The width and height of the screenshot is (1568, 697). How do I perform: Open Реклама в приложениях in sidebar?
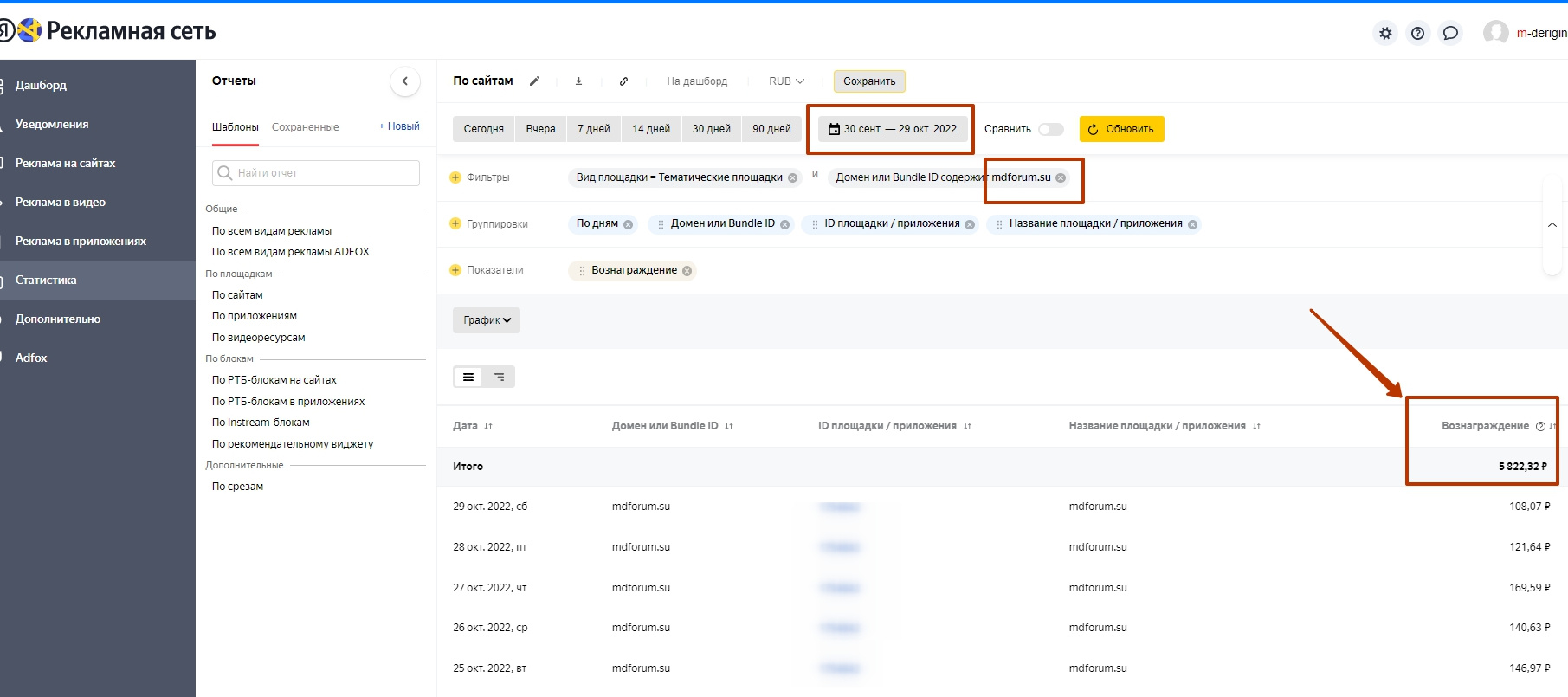click(81, 242)
